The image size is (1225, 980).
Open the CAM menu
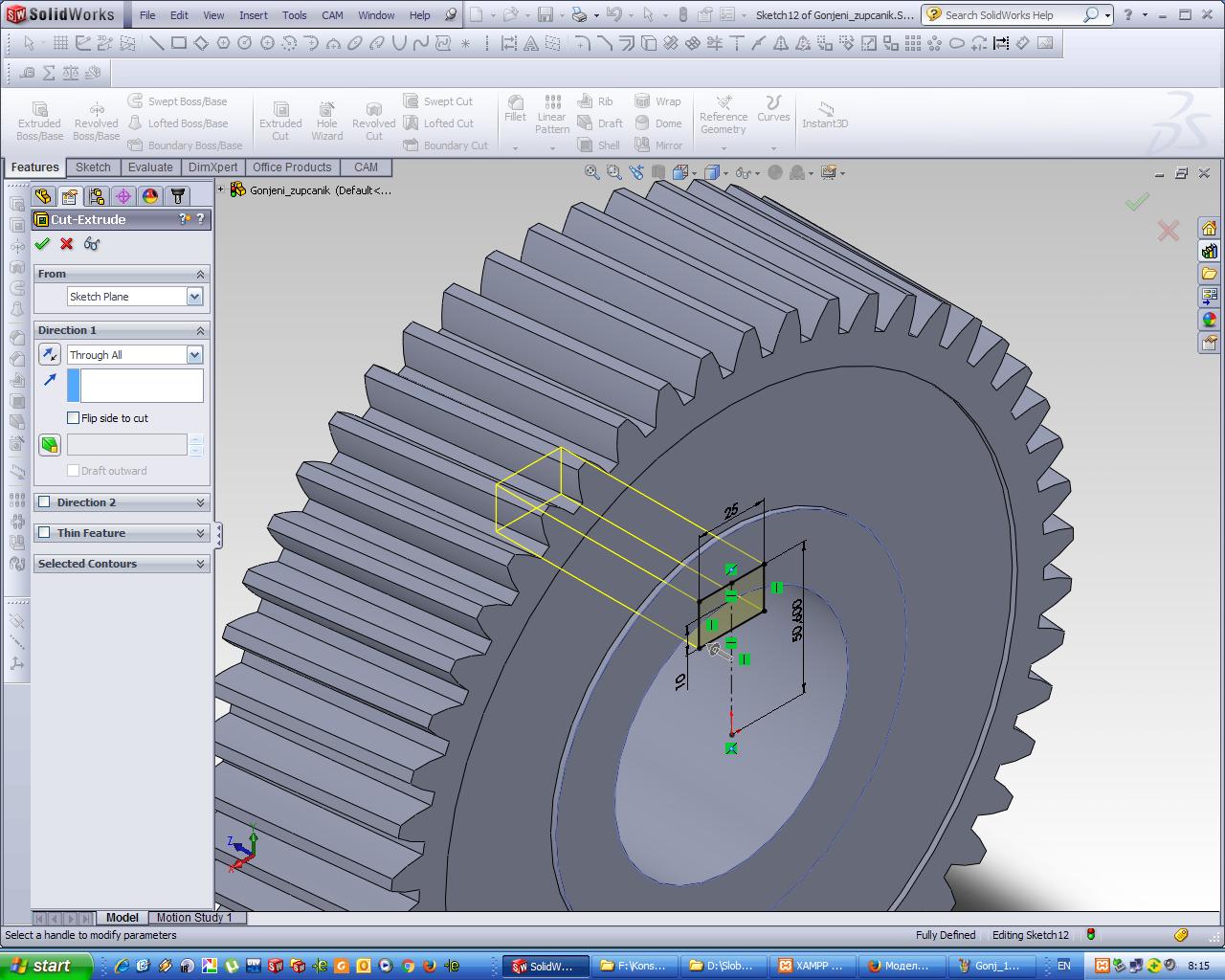tap(332, 15)
